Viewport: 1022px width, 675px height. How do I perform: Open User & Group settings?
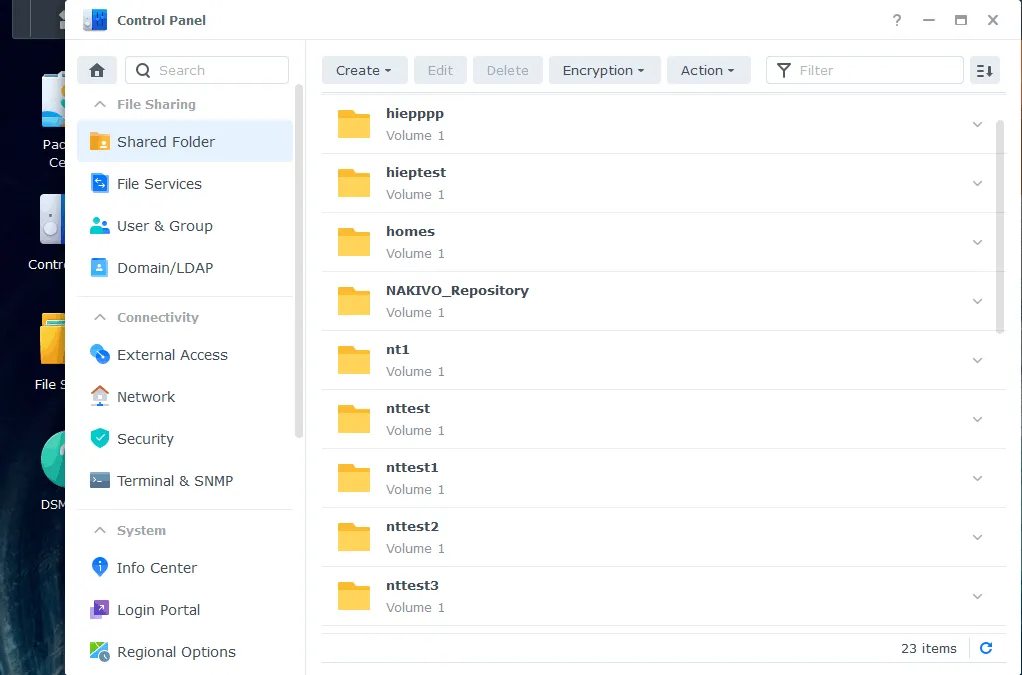pos(164,226)
